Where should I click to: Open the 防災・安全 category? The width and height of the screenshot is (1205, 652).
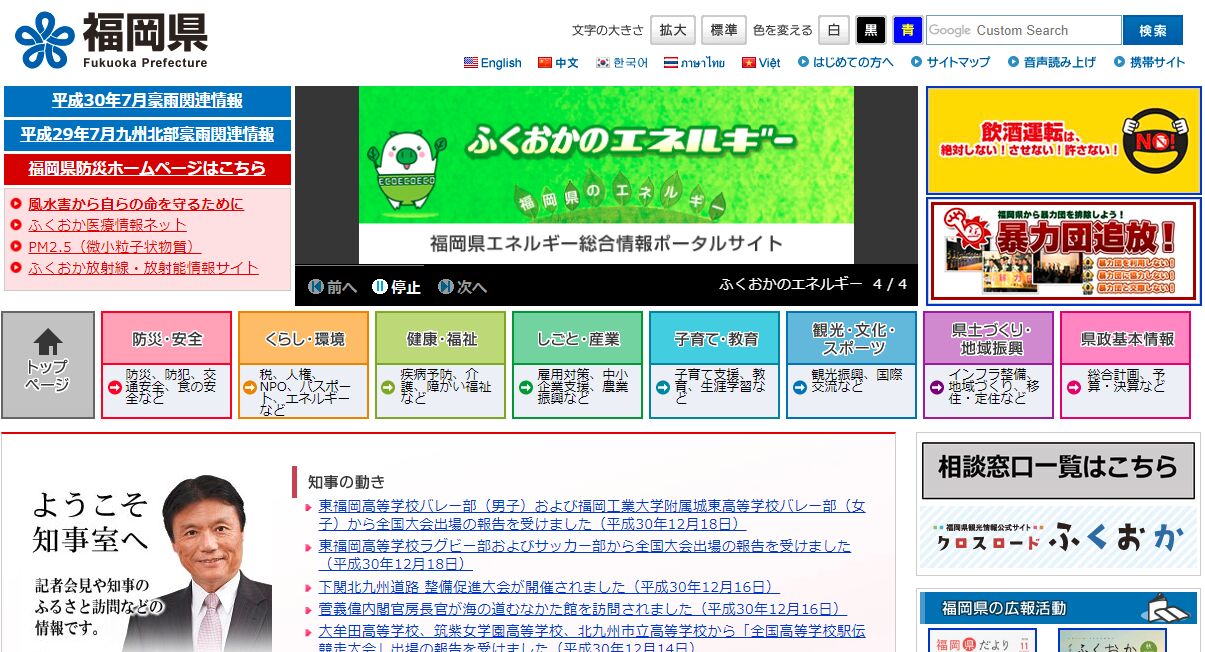167,339
